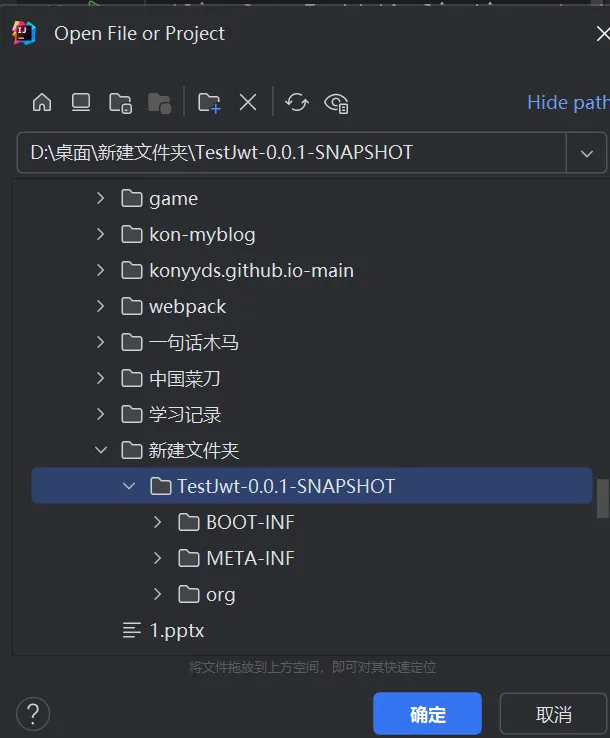The width and height of the screenshot is (610, 738).
Task: Open the path history dropdown arrow
Action: 586,153
